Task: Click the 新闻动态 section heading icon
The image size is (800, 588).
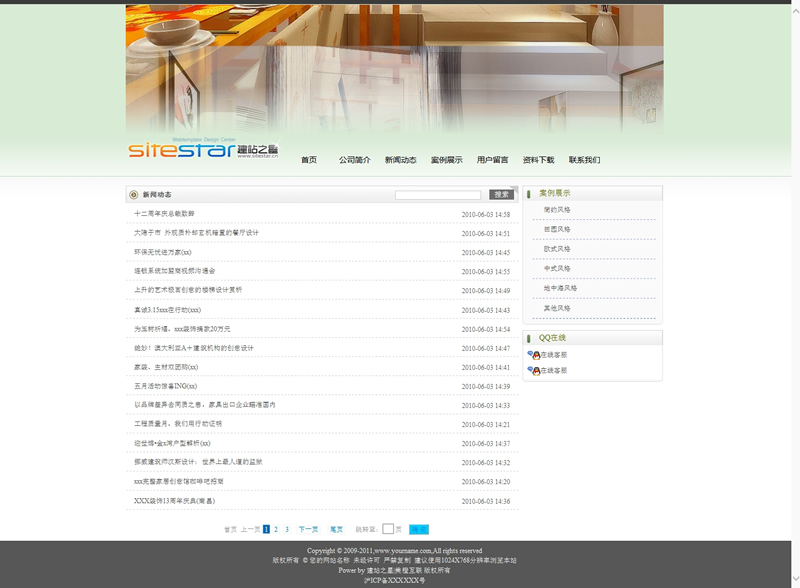Action: coord(134,195)
